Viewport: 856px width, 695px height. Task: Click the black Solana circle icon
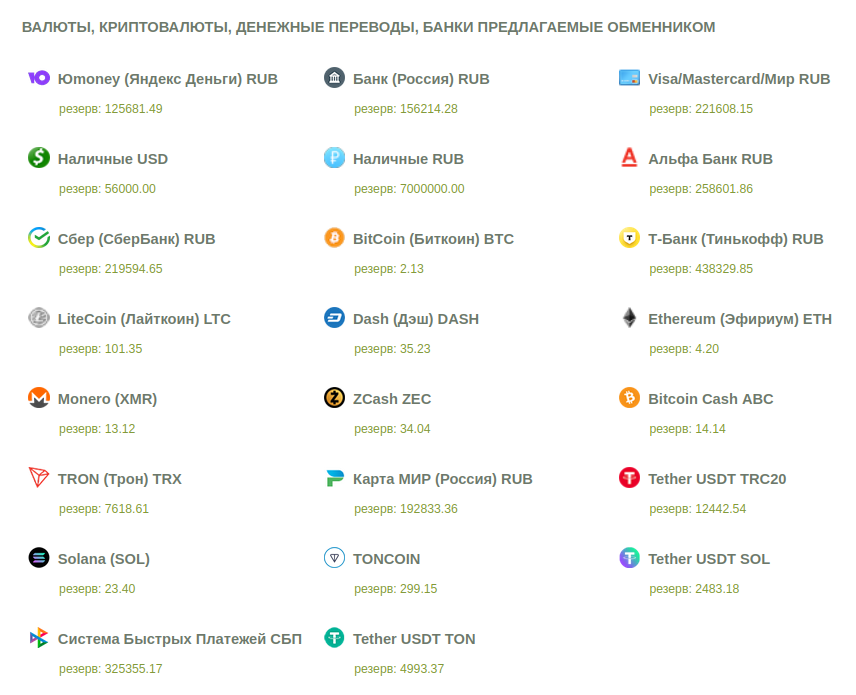point(39,558)
